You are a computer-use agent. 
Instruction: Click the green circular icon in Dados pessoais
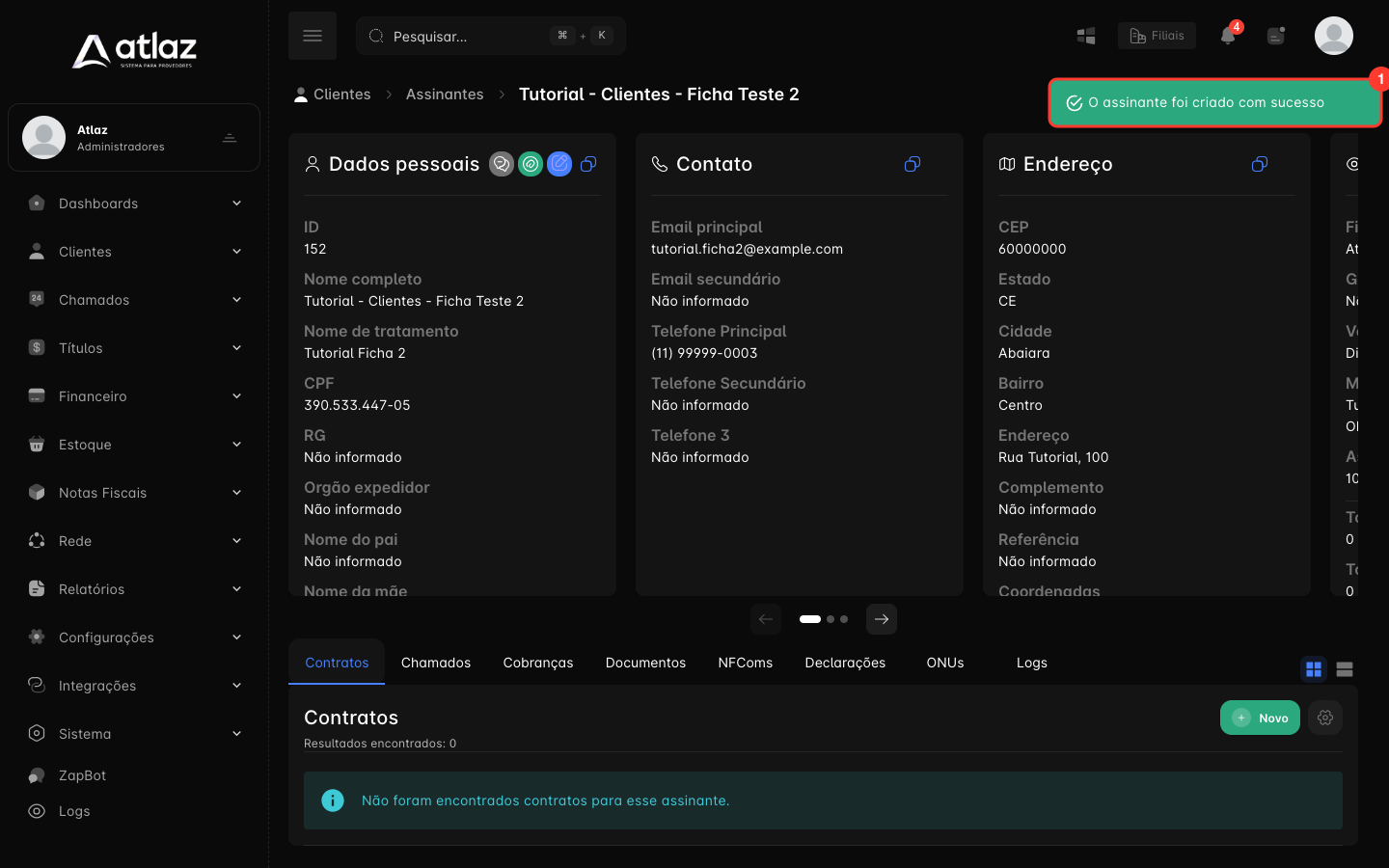[531, 164]
